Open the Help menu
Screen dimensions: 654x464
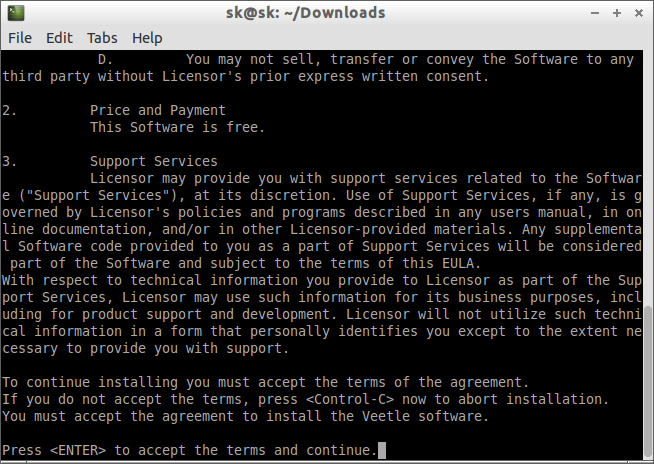point(147,38)
